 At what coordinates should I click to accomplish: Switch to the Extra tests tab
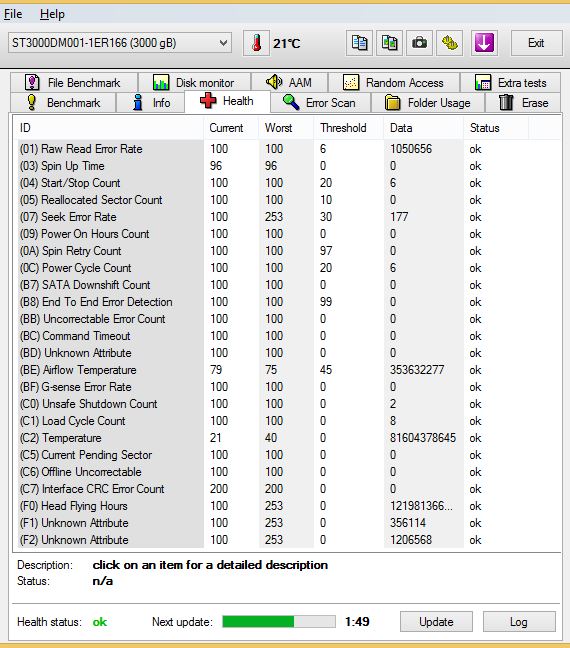point(510,82)
